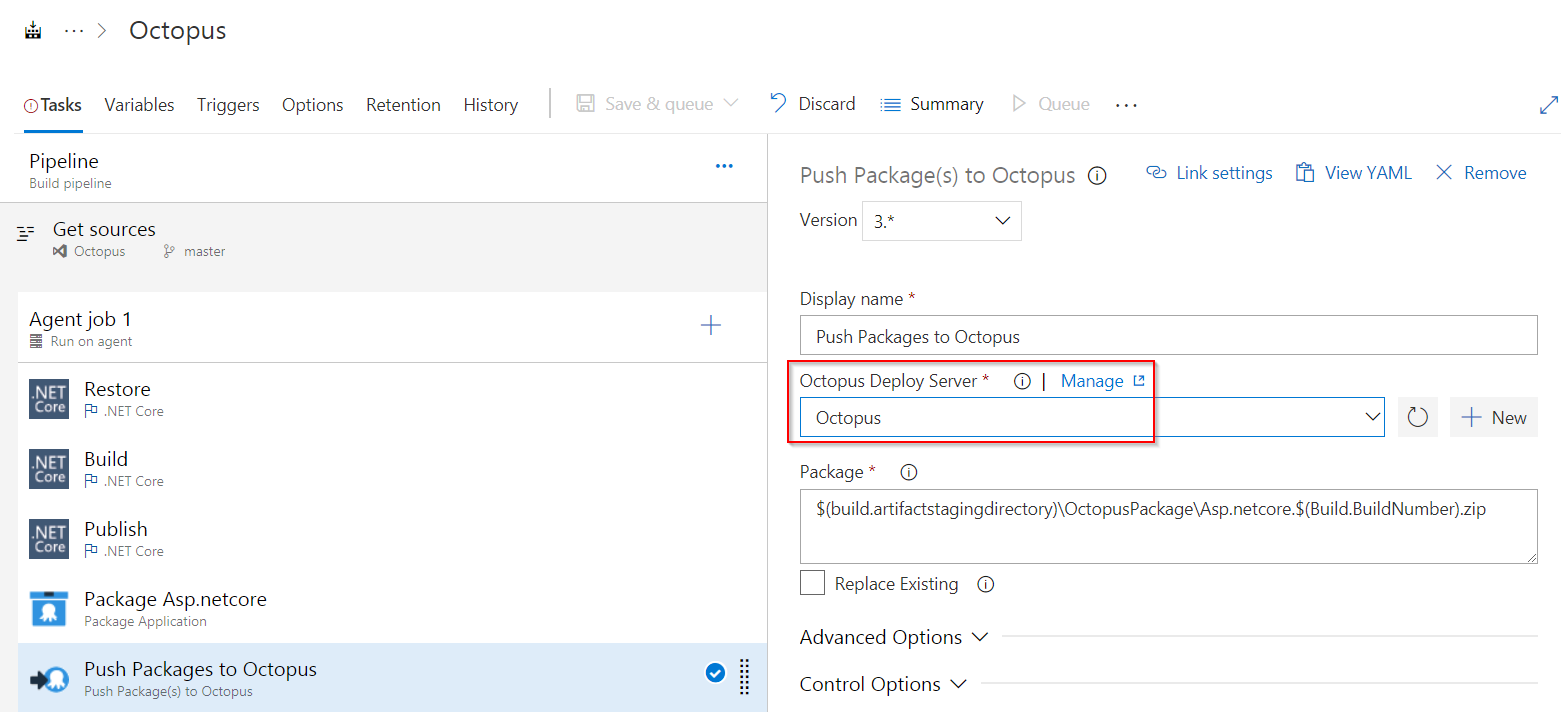
Task: Click the Discard undo icon
Action: click(x=778, y=103)
